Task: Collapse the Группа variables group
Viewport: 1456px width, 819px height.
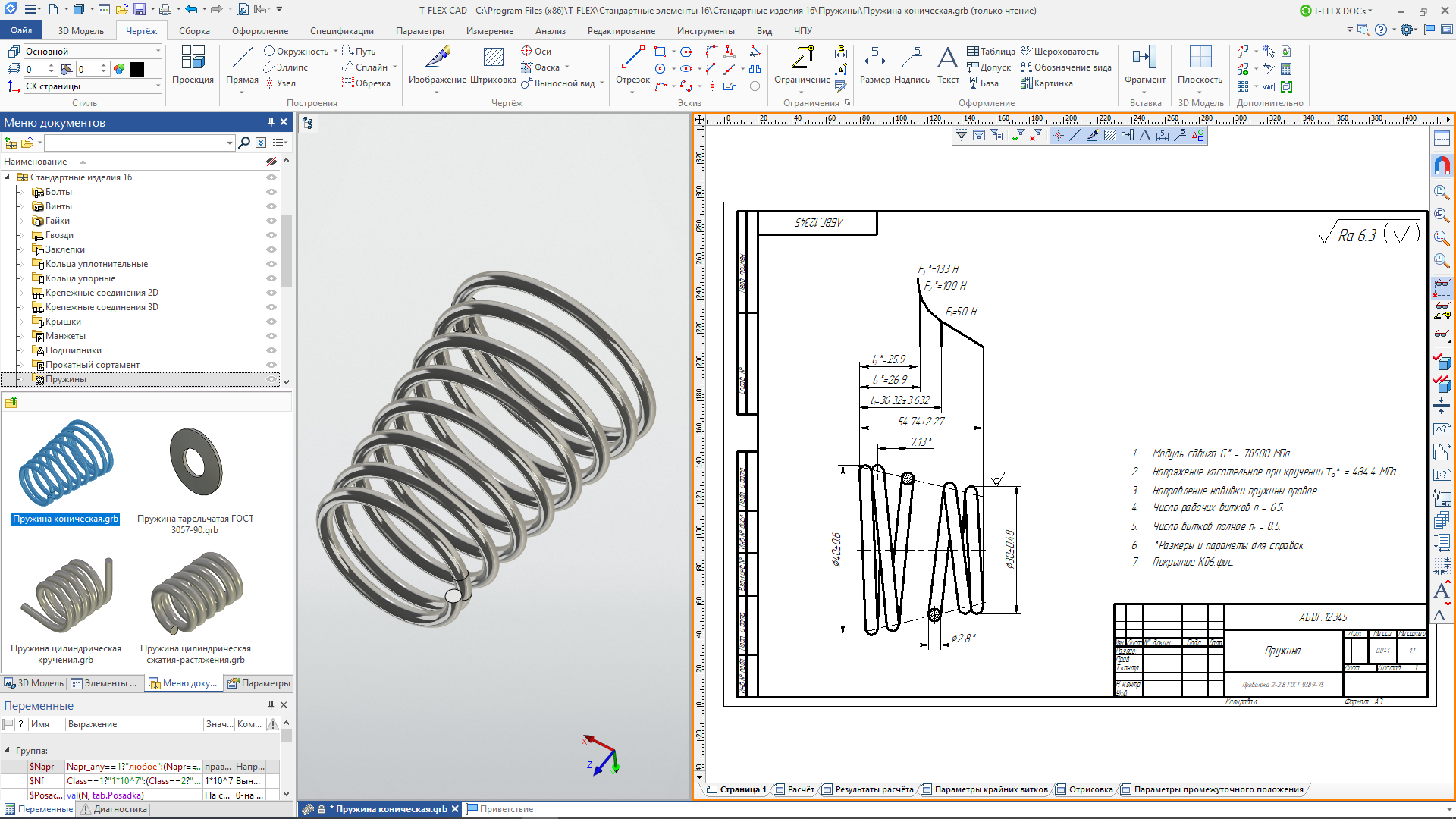Action: tap(8, 750)
